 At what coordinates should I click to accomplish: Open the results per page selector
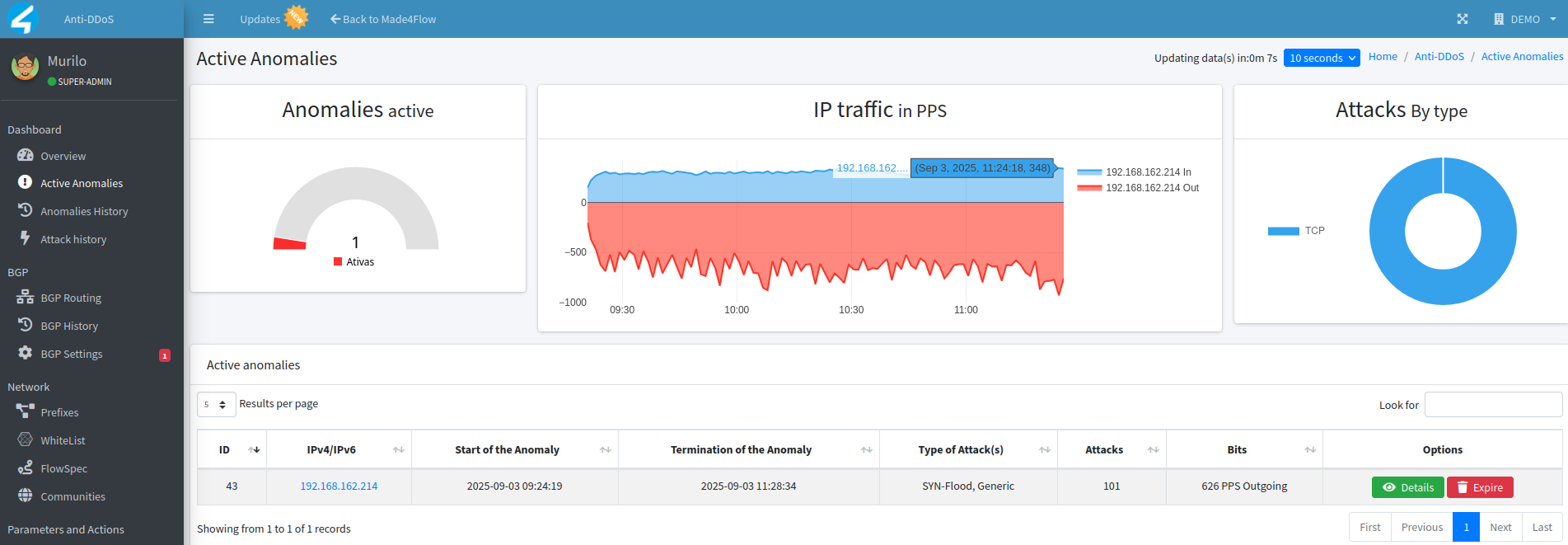click(x=216, y=404)
